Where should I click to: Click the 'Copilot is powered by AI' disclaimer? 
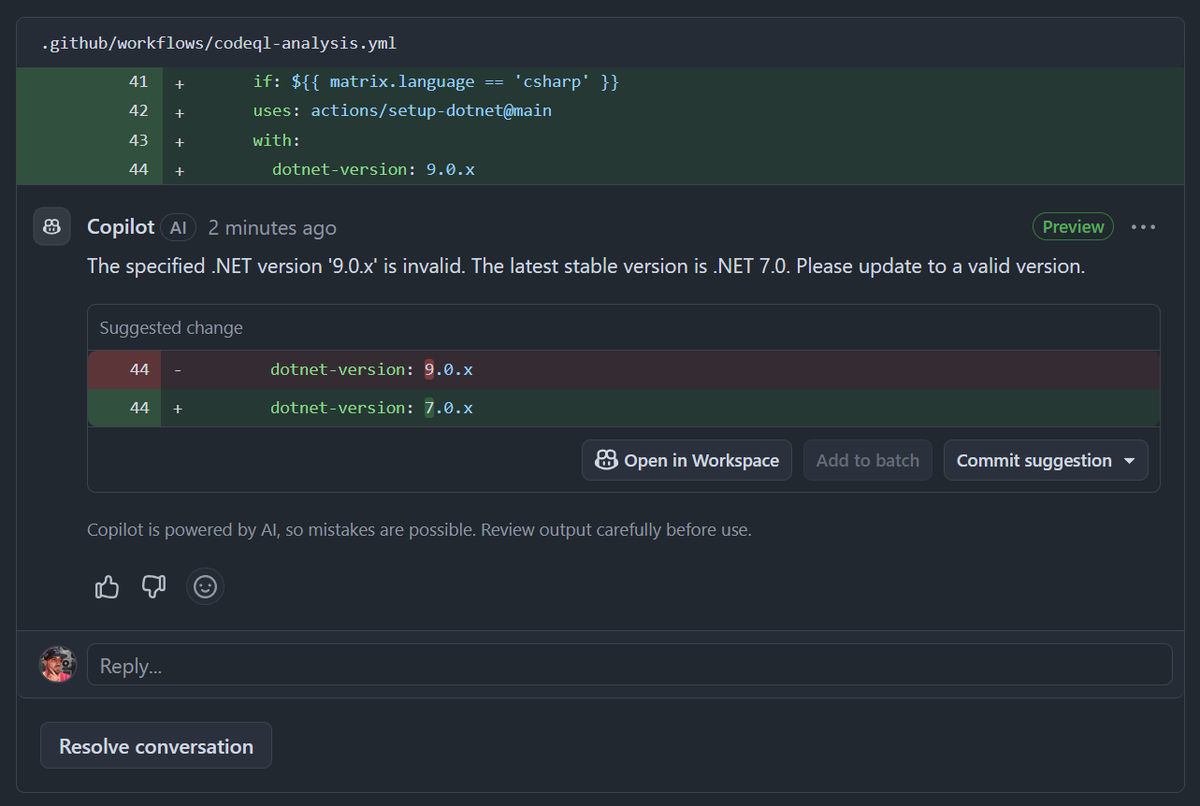pos(419,530)
